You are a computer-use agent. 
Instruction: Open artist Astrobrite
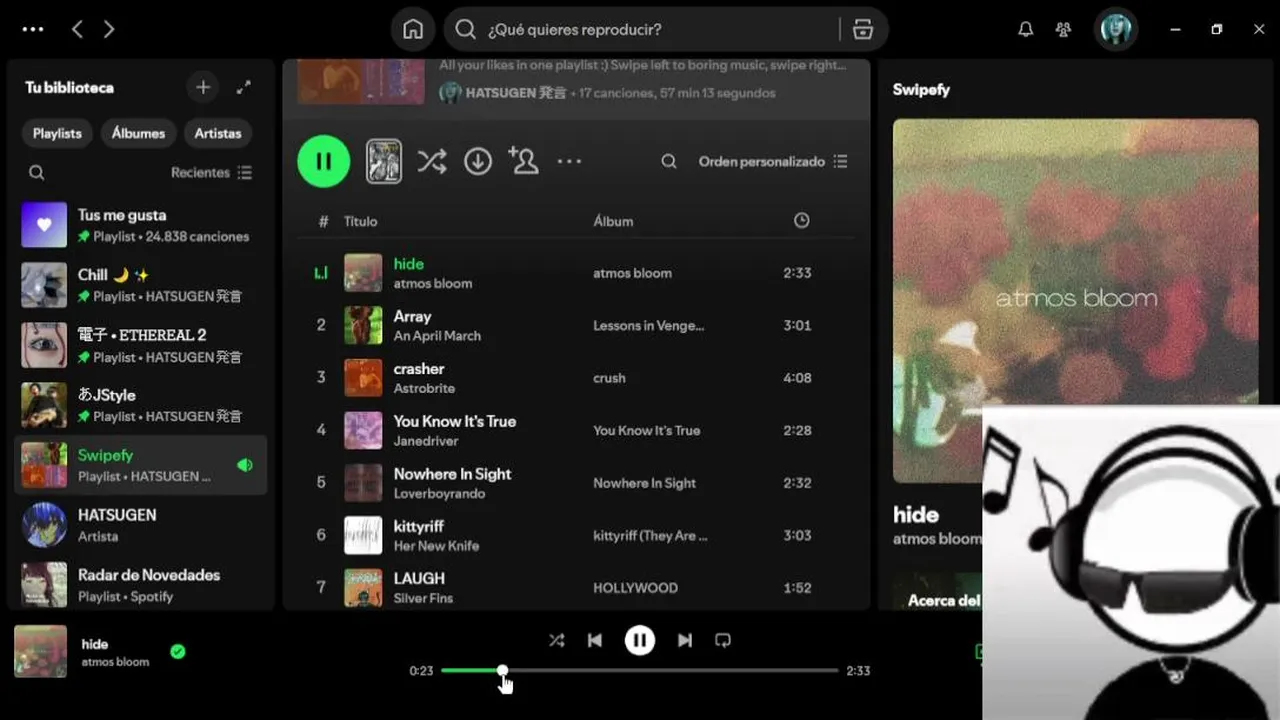pos(424,388)
